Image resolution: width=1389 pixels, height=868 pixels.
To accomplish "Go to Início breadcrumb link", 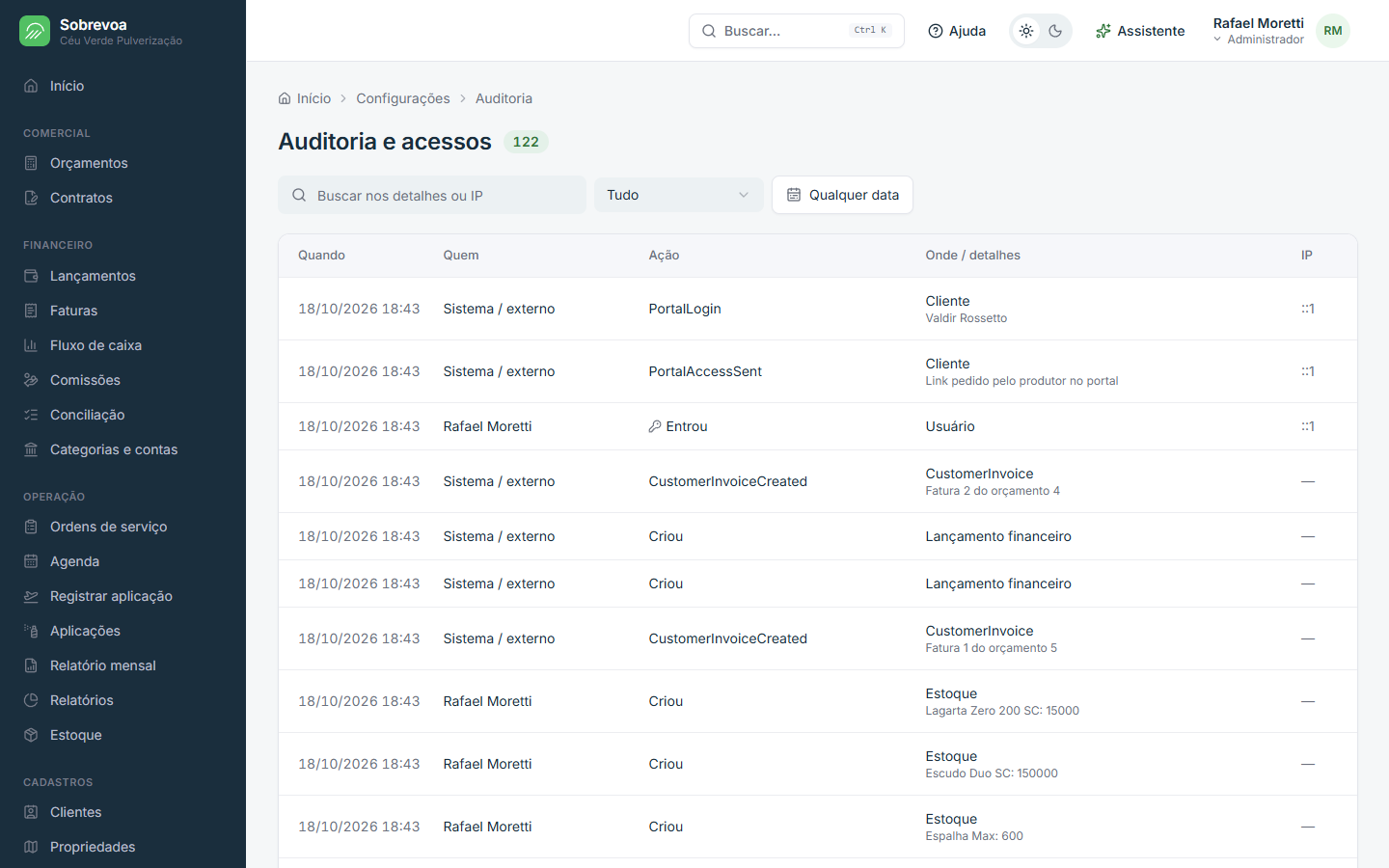I will coord(305,98).
